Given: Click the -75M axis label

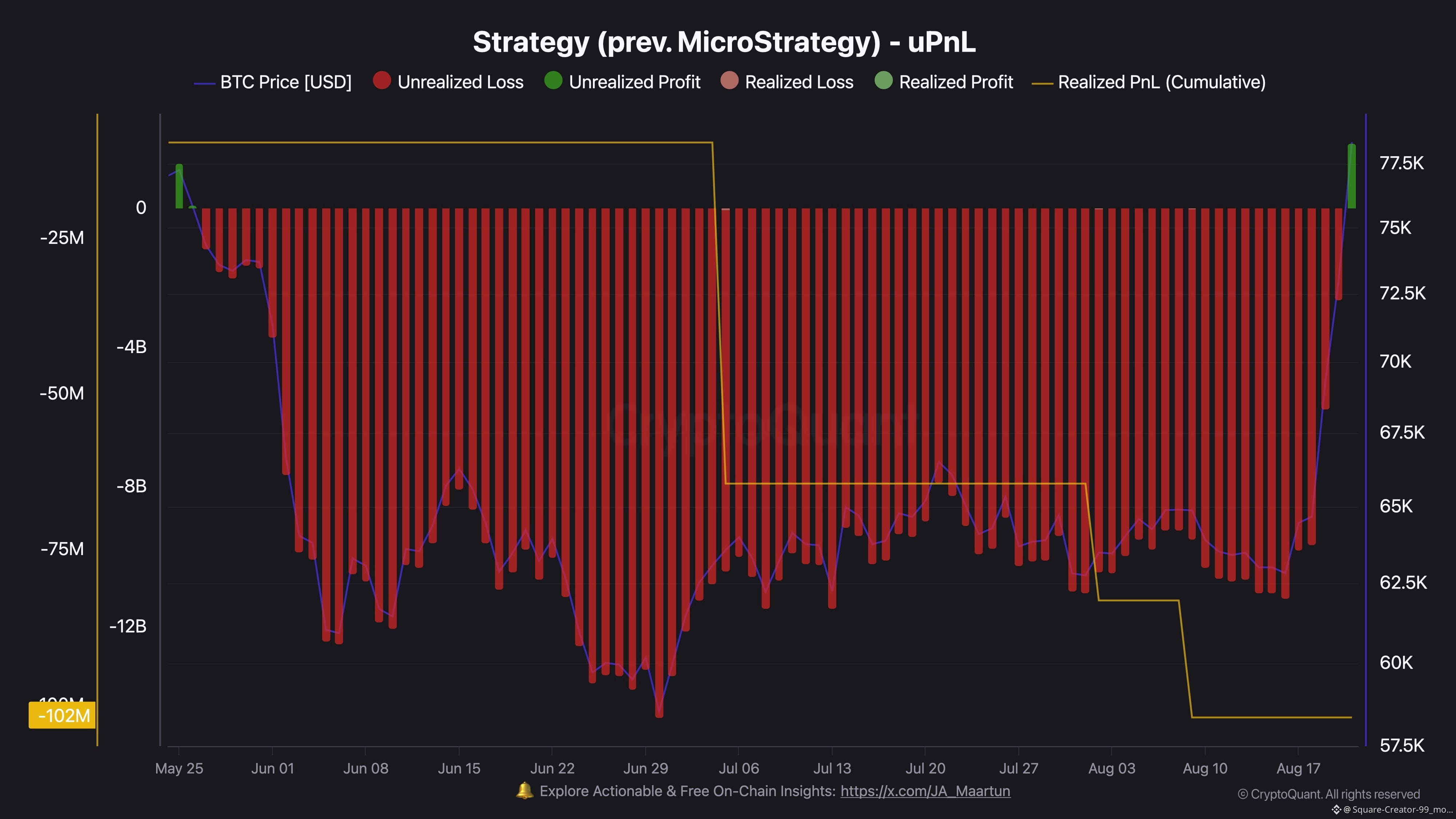Looking at the screenshot, I should [x=62, y=549].
